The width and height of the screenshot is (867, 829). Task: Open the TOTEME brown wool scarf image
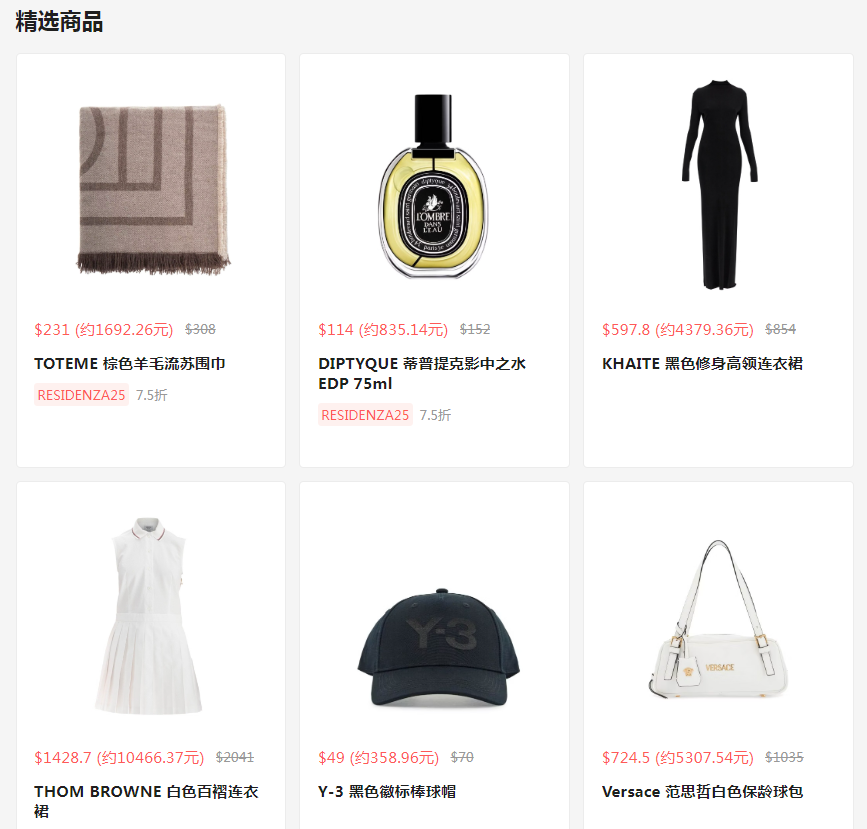click(x=153, y=189)
